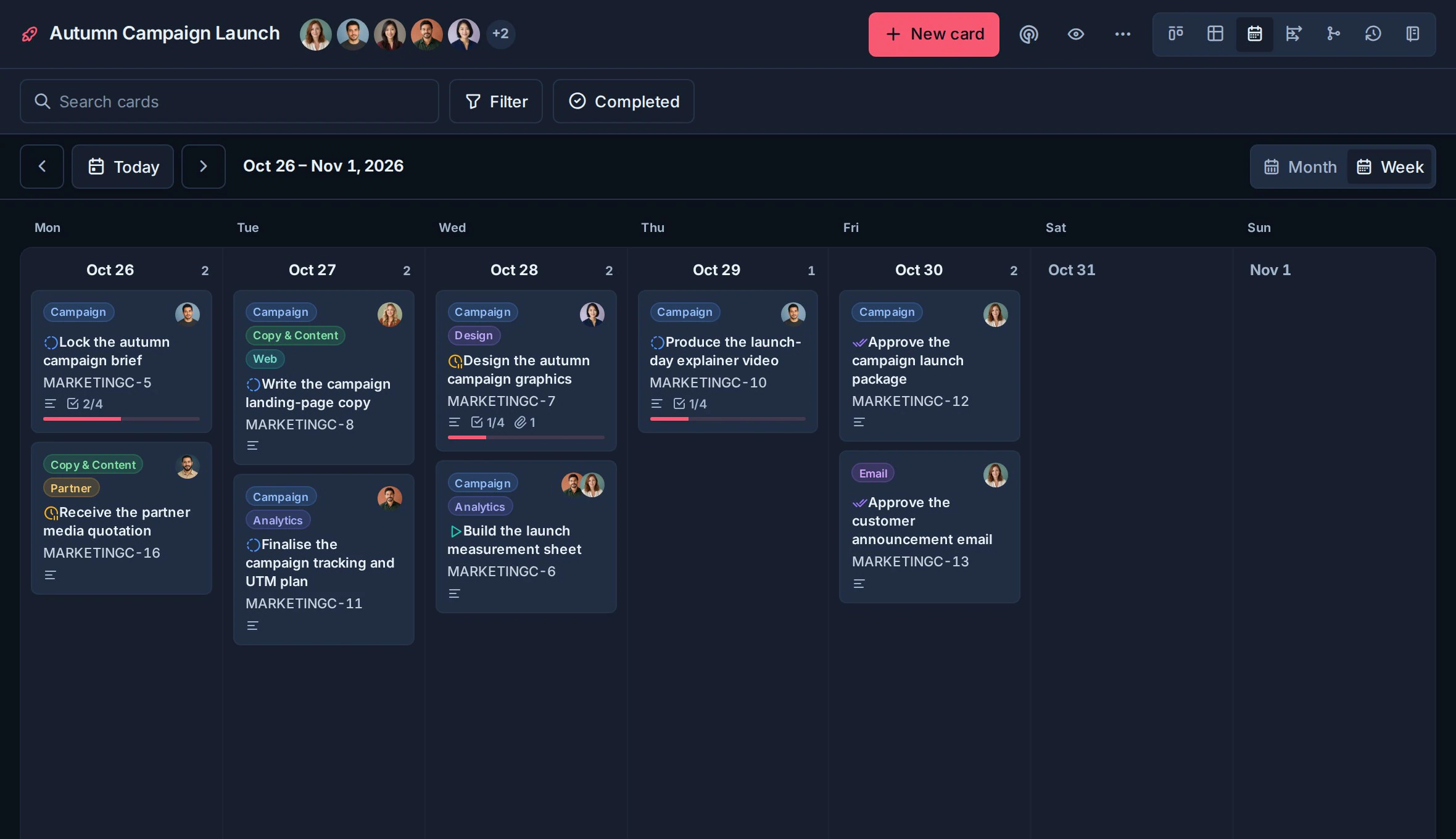The height and width of the screenshot is (839, 1456).
Task: Open the branch dependency view icon
Action: 1333,34
